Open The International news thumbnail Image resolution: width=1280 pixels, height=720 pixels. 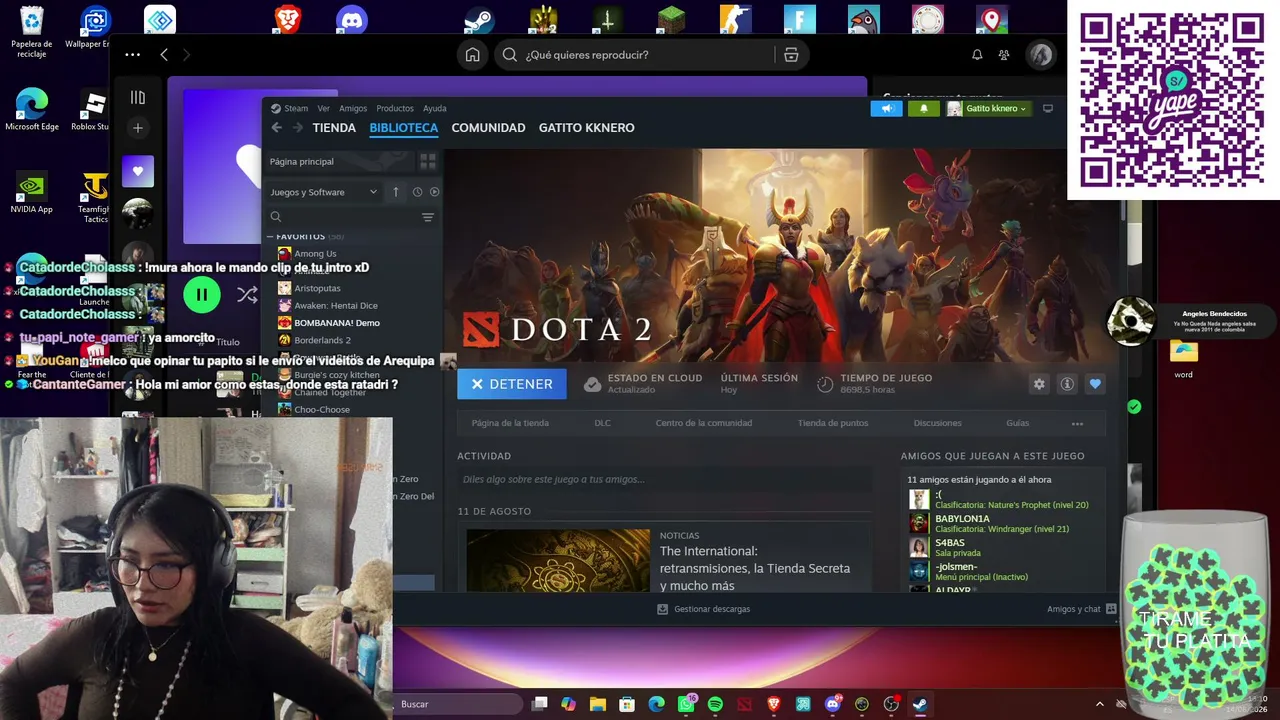coord(558,560)
